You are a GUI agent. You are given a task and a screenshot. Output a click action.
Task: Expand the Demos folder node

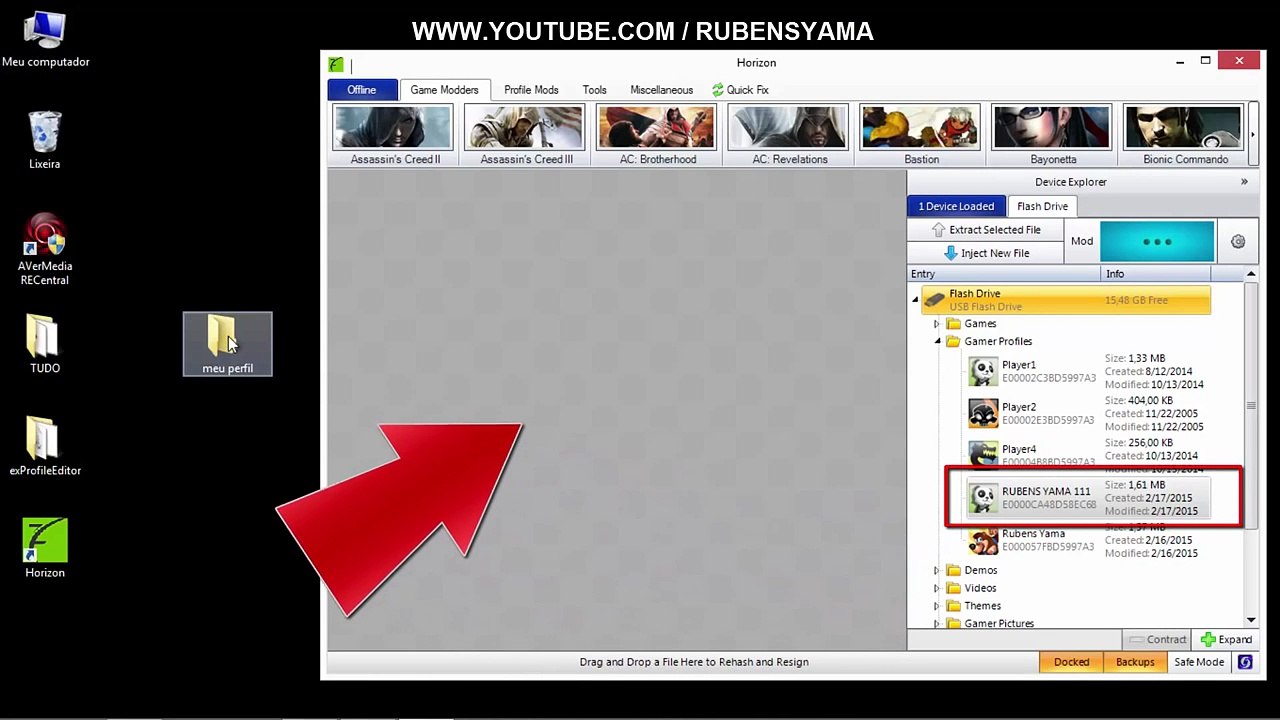point(937,570)
